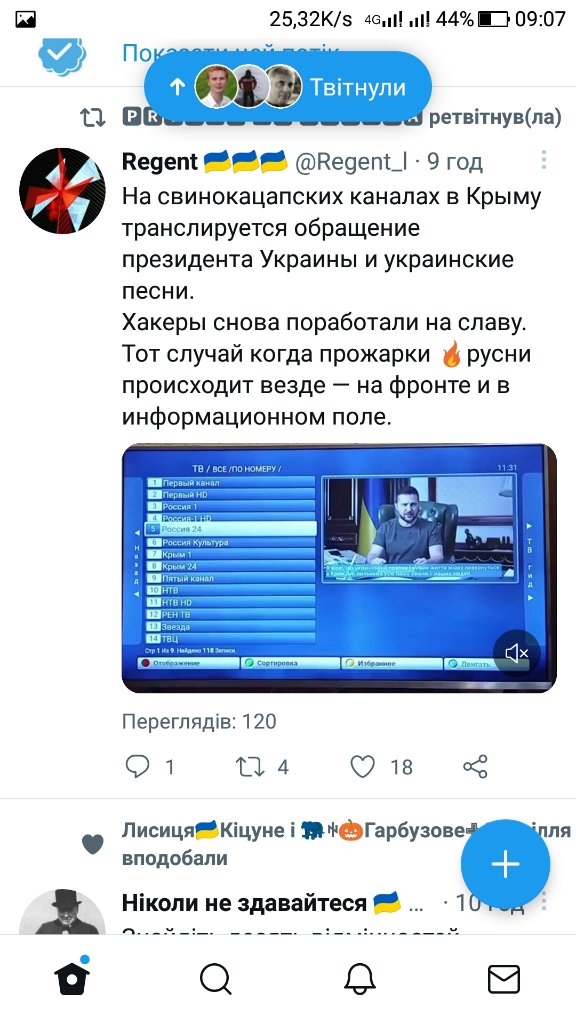The image size is (576, 1024).
Task: Open the Ніколи не здавайтеся profile avatar
Action: click(62, 911)
